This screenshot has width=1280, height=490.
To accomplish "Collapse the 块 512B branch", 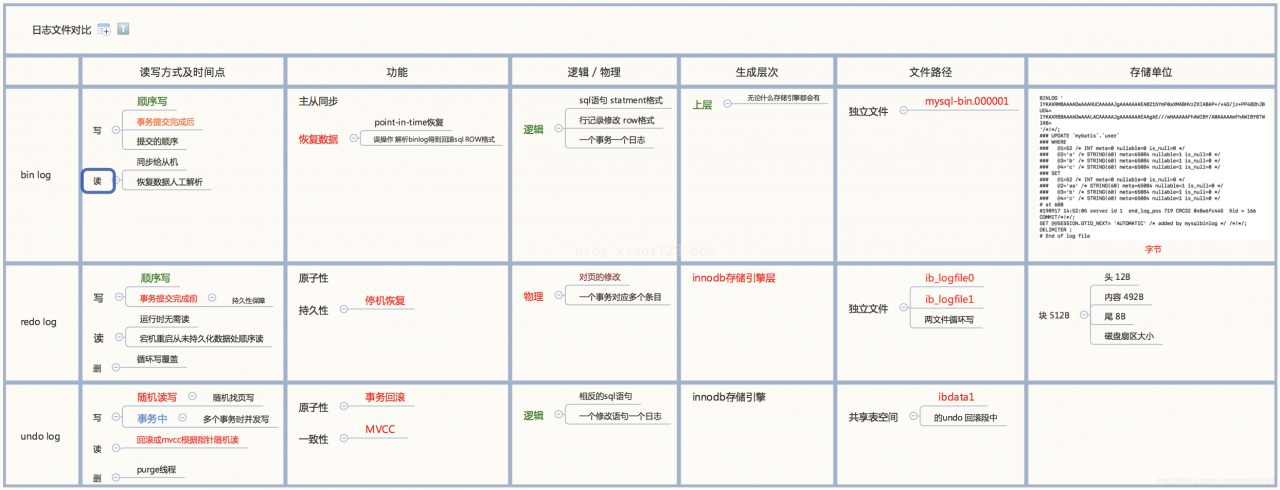I will click(1083, 315).
